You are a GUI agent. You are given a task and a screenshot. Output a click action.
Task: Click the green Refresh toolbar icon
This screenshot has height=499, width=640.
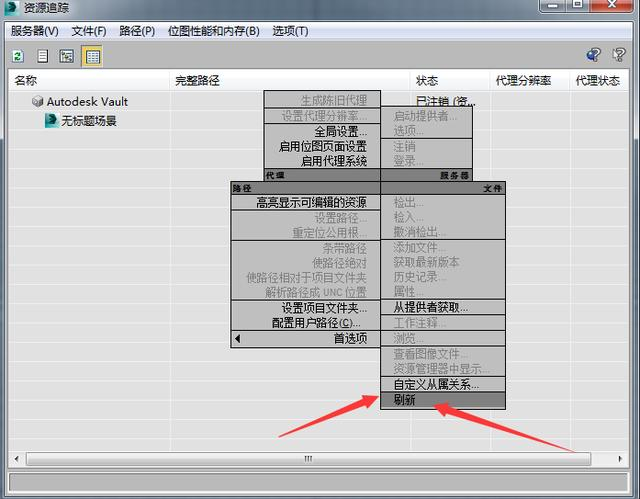[x=18, y=56]
